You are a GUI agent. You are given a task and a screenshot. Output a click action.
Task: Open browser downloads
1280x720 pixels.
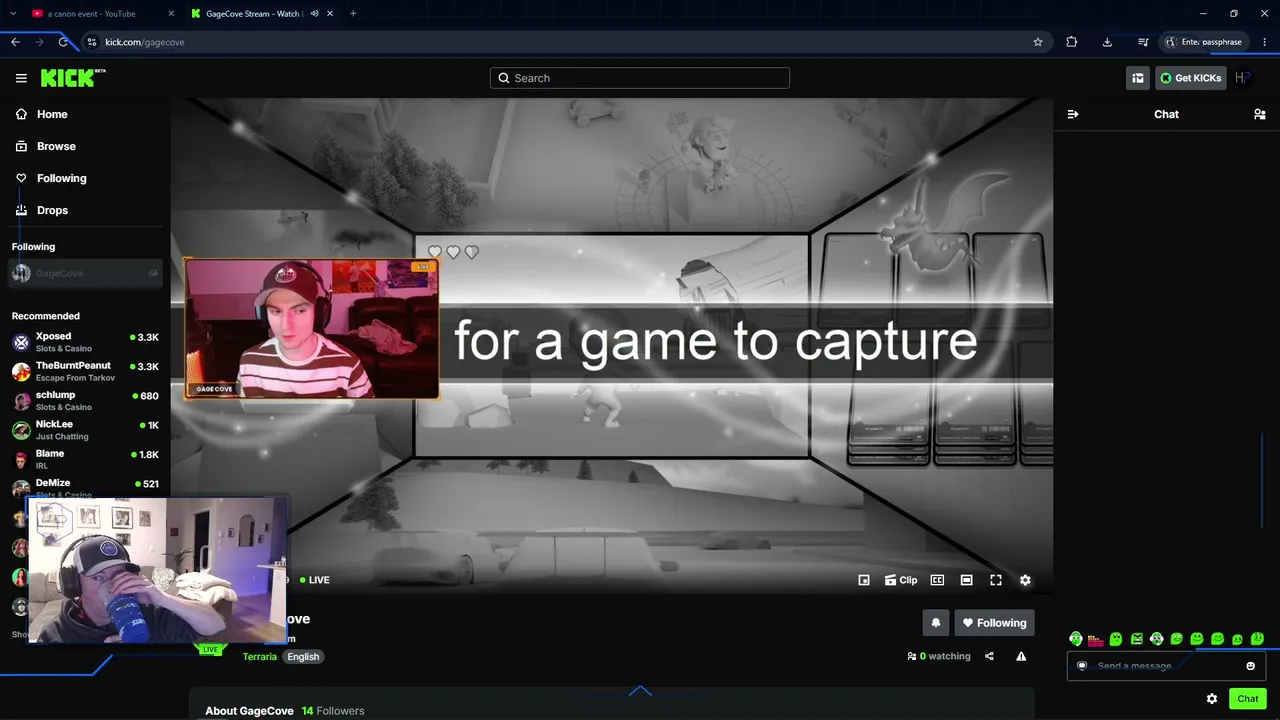coord(1107,42)
